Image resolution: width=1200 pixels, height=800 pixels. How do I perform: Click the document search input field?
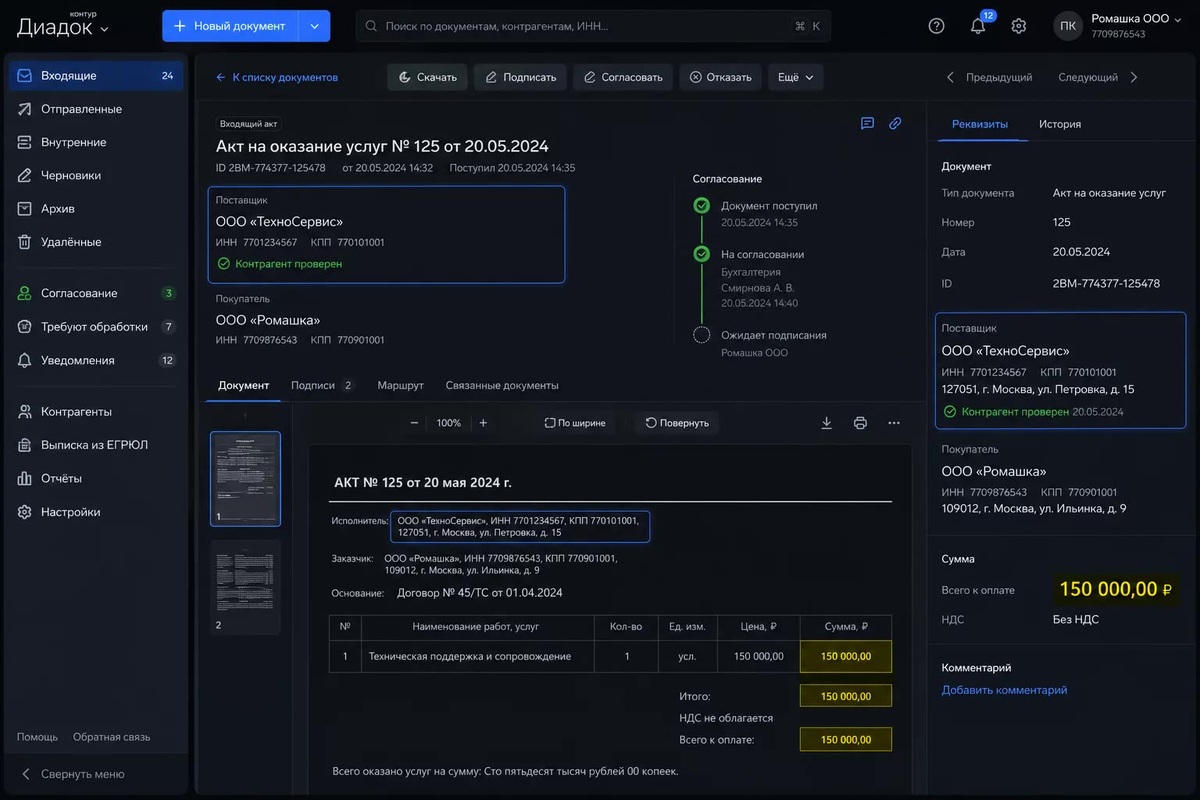(593, 26)
